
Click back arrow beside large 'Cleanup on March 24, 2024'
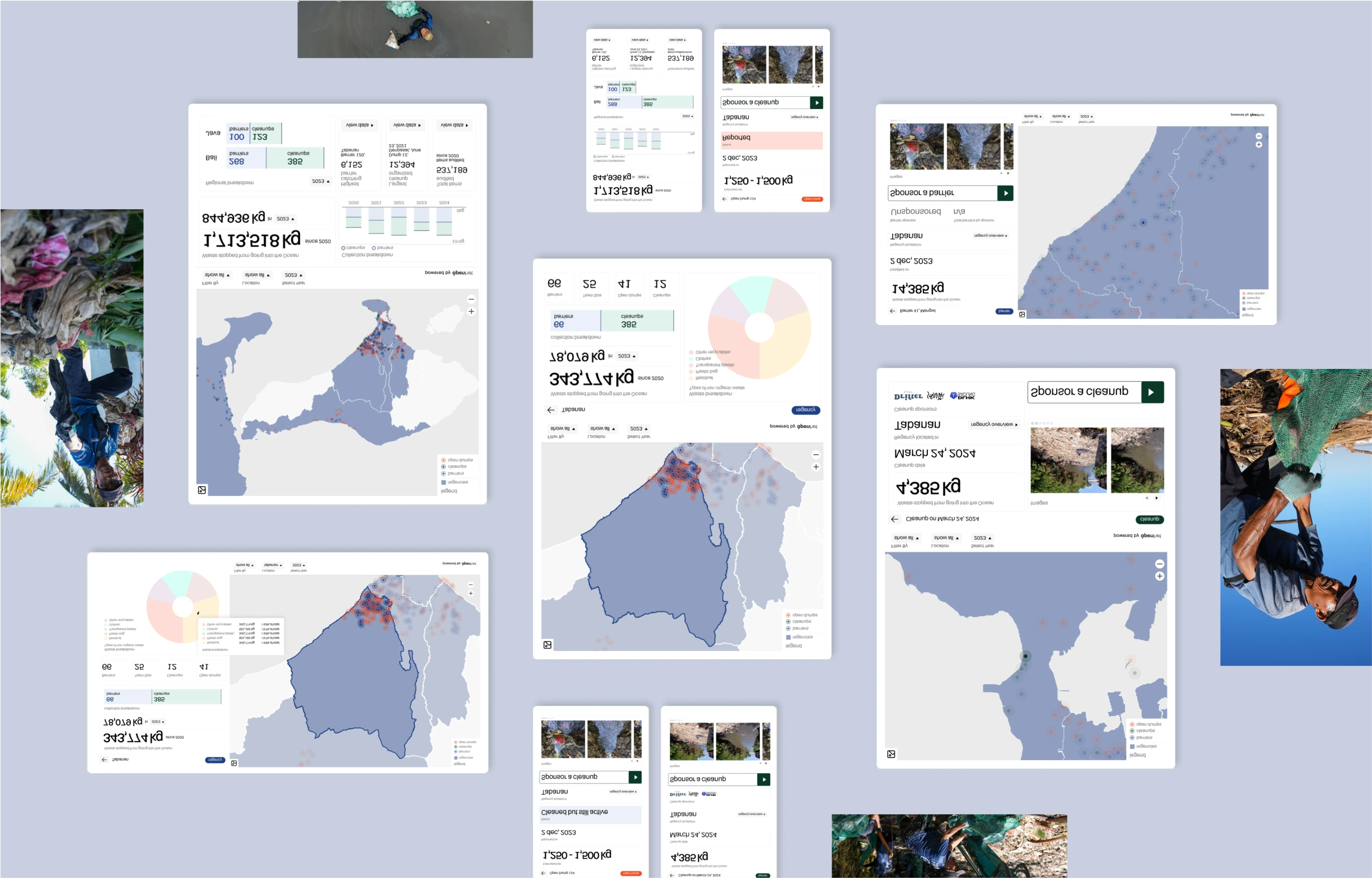click(x=894, y=519)
